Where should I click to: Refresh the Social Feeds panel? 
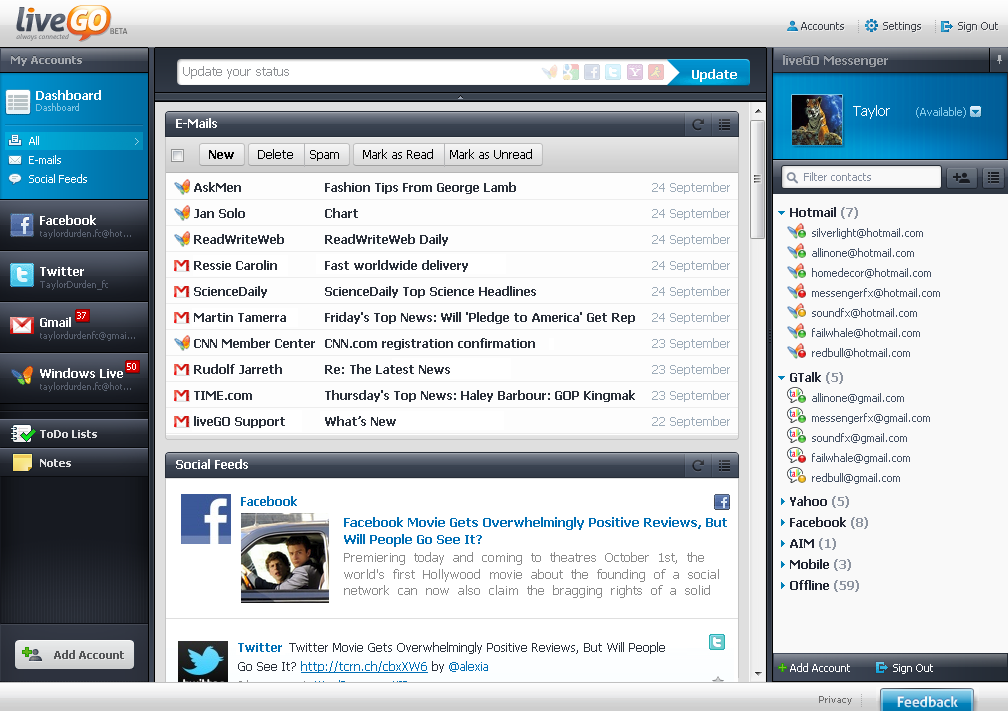coord(698,465)
